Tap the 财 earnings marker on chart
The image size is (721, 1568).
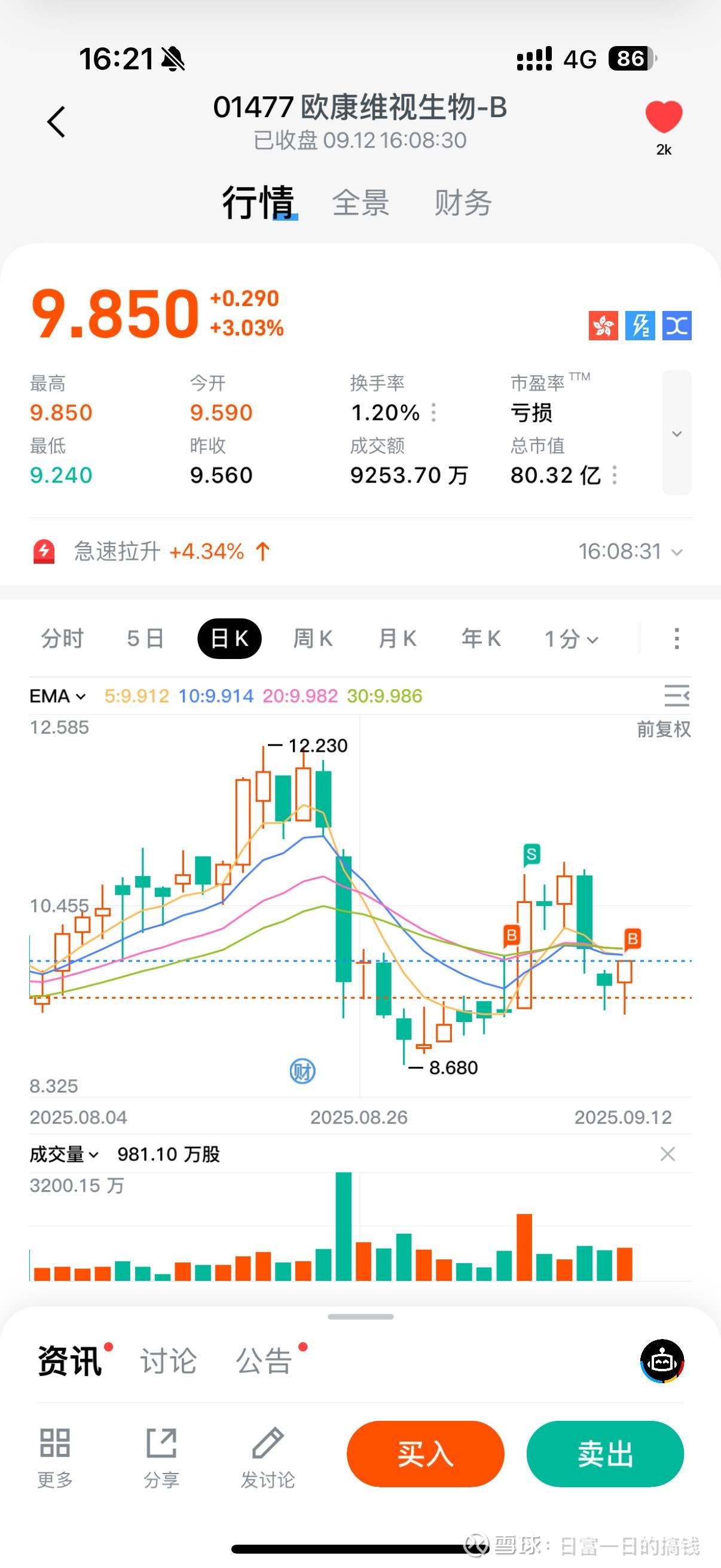click(303, 1070)
